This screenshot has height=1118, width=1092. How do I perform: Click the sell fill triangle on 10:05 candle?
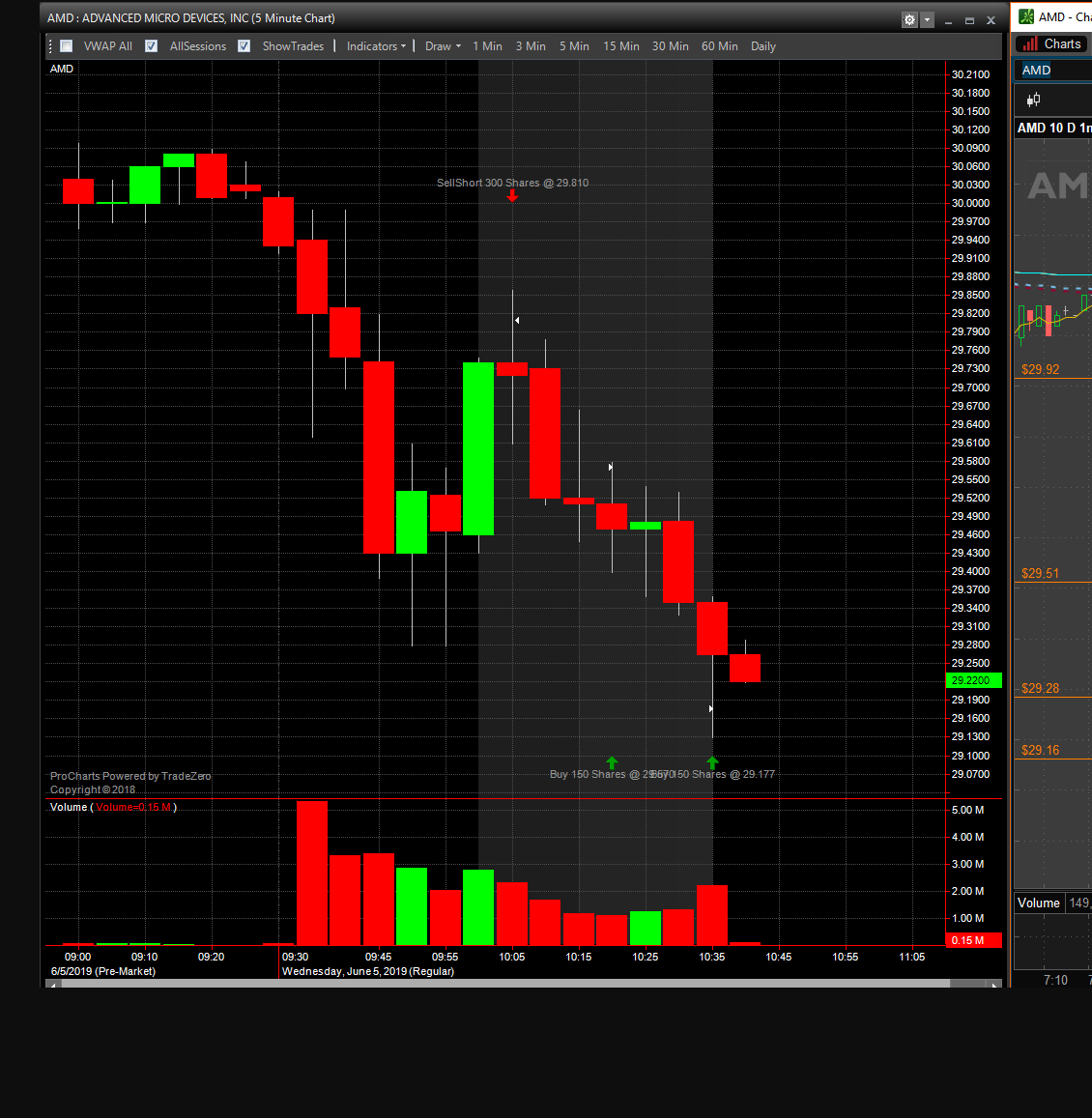coord(517,321)
